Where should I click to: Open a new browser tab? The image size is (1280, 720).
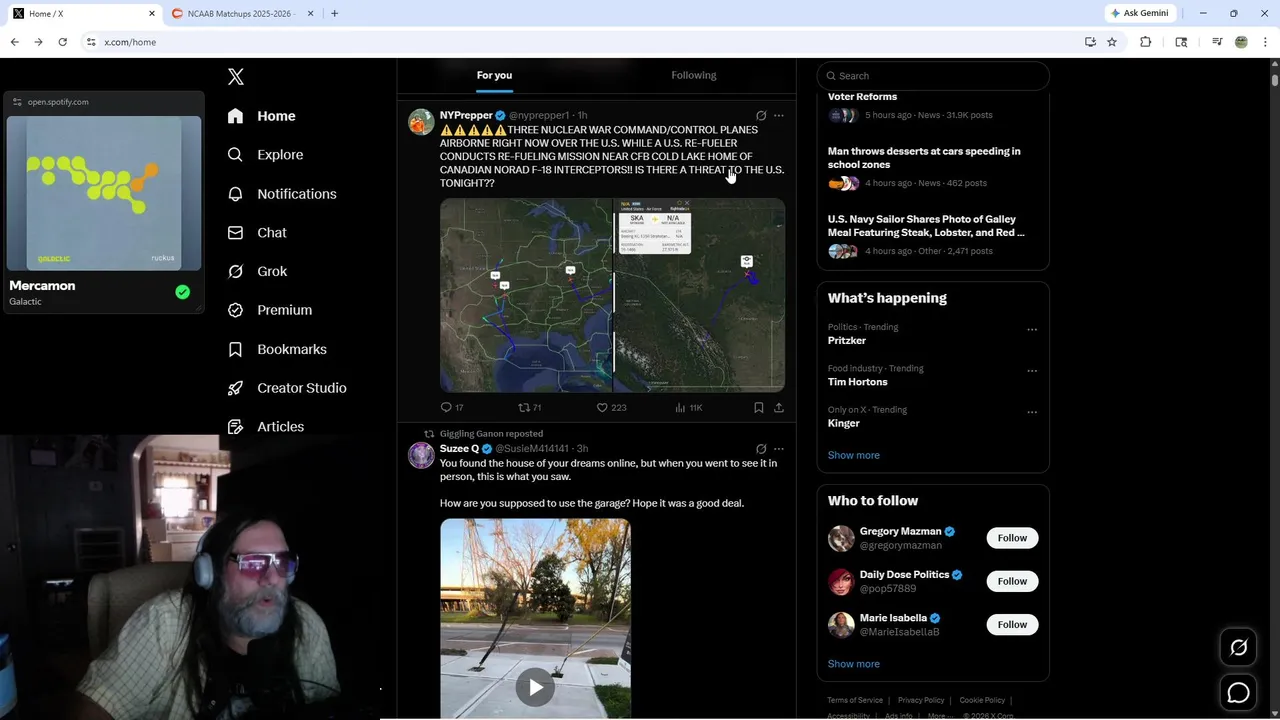[x=334, y=13]
